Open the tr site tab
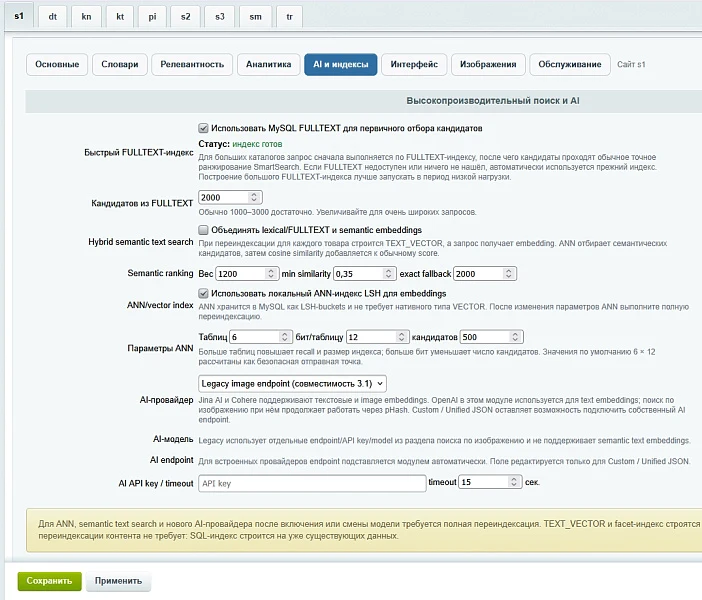Viewport: 702px width, 600px height. click(289, 17)
